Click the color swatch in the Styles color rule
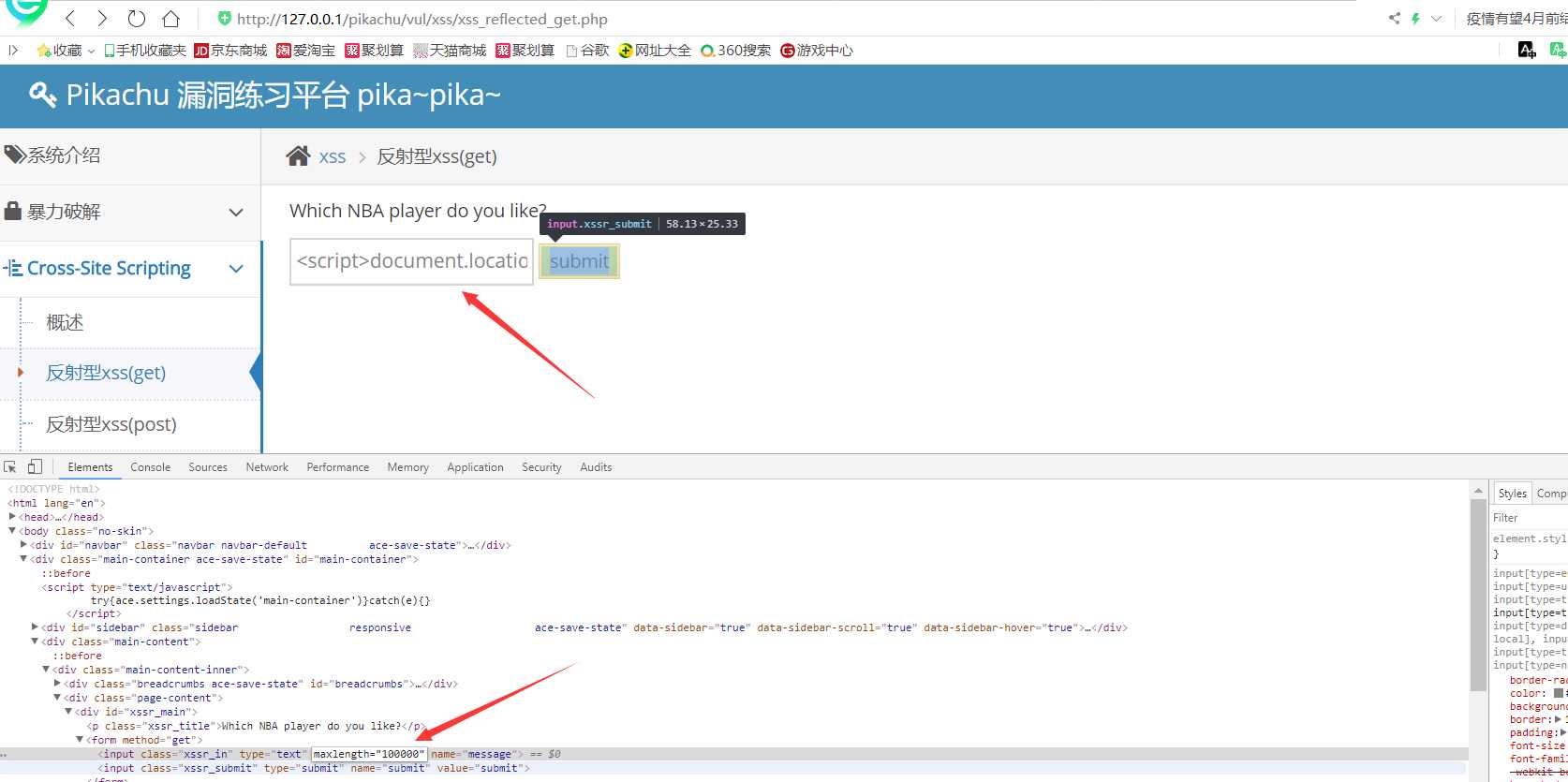The width and height of the screenshot is (1568, 782). point(1559,694)
